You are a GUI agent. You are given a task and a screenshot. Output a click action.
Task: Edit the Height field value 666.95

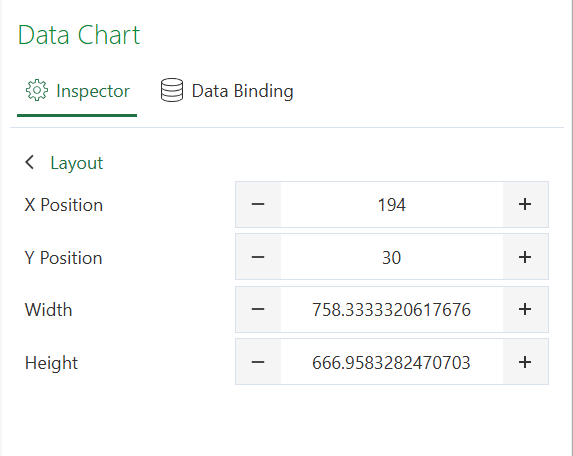392,362
